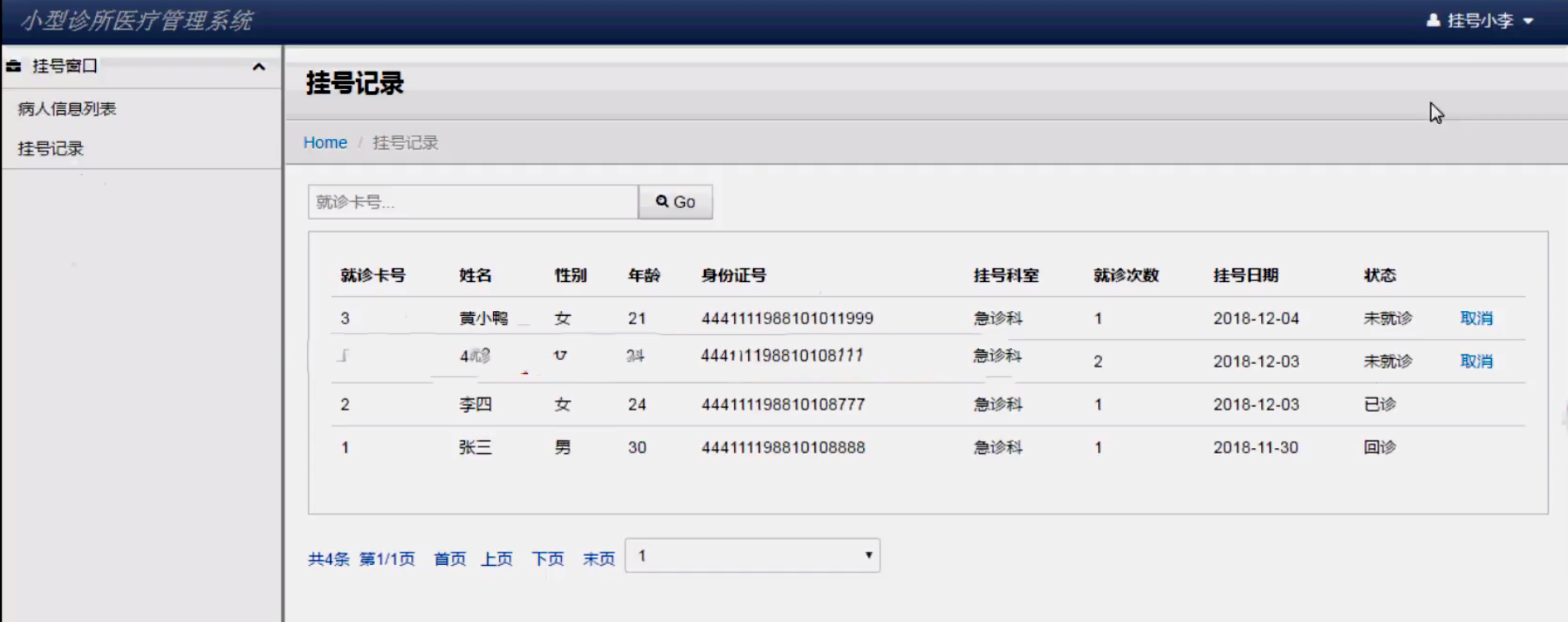Click the 性别 column header
This screenshot has width=1568, height=622.
click(x=571, y=275)
